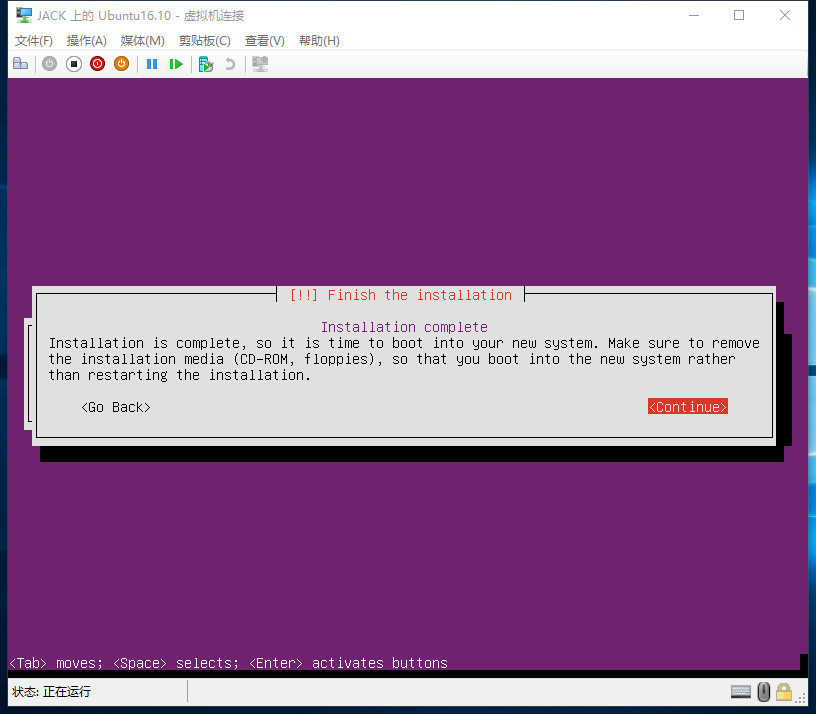
Task: Click the 状态: 正在运行 status text
Action: tap(52, 692)
